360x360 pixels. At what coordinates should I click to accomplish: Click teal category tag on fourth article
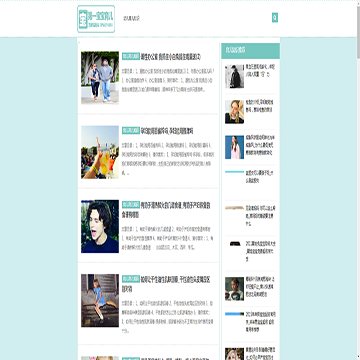coord(131,279)
